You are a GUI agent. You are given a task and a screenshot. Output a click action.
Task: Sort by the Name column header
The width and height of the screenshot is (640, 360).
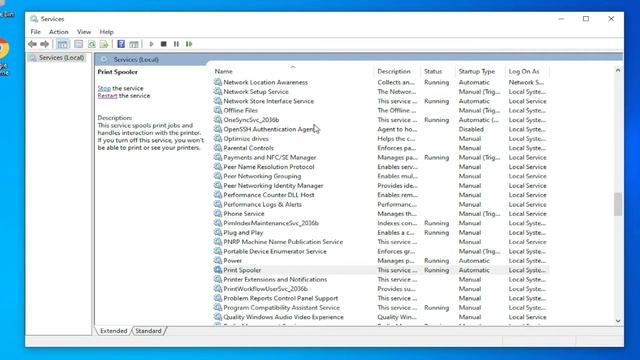click(292, 71)
